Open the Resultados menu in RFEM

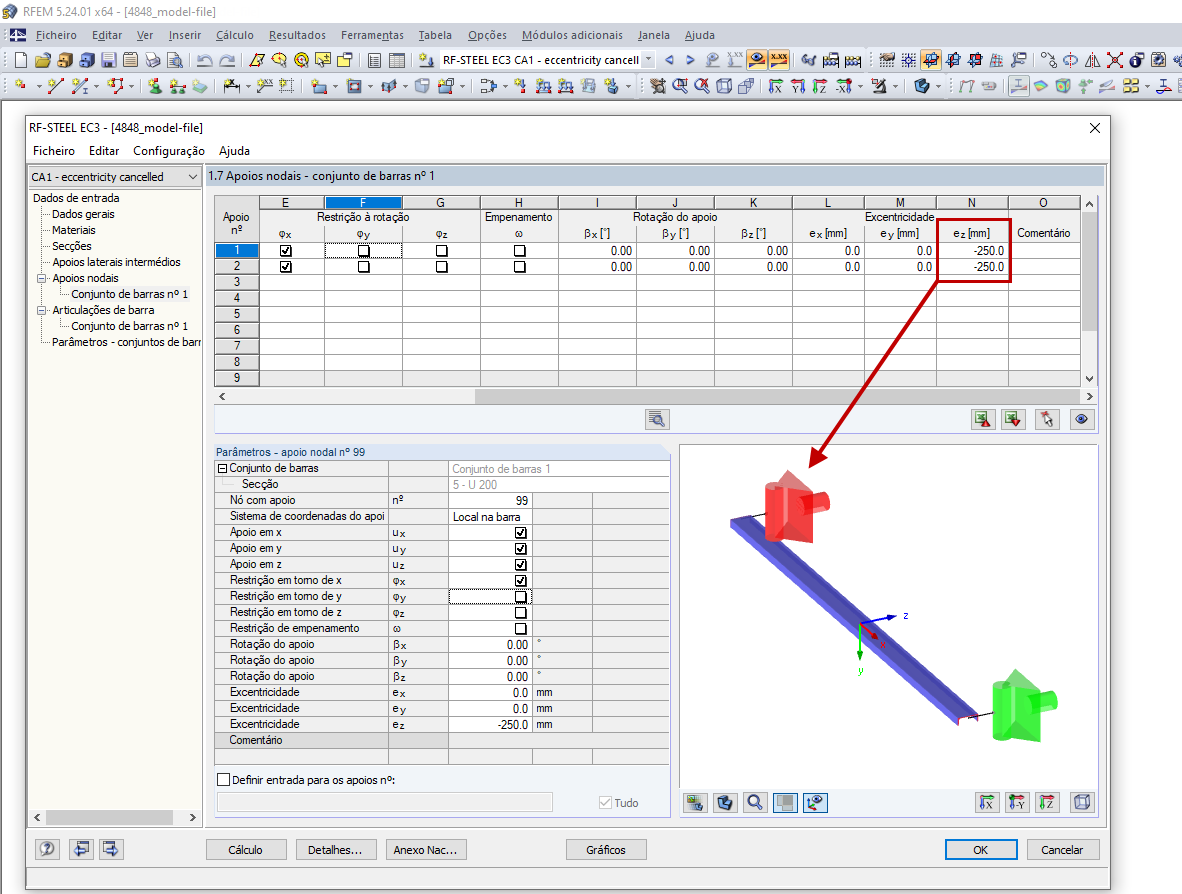pos(297,35)
